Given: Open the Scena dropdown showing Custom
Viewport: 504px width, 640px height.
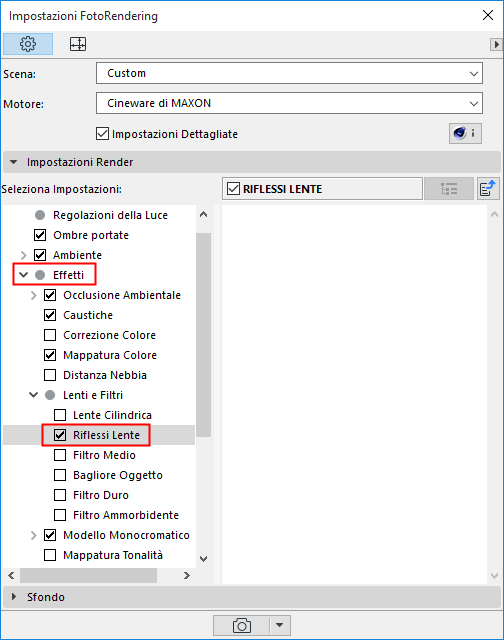Looking at the screenshot, I should point(289,73).
